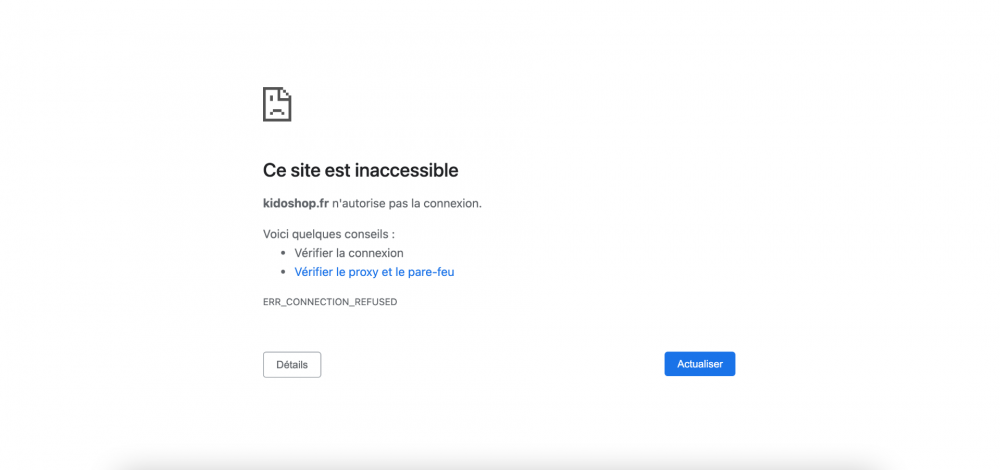This screenshot has height=470, width=1000.
Task: Click the word 'Vérifier' in the first bullet
Action: pyautogui.click(x=315, y=253)
